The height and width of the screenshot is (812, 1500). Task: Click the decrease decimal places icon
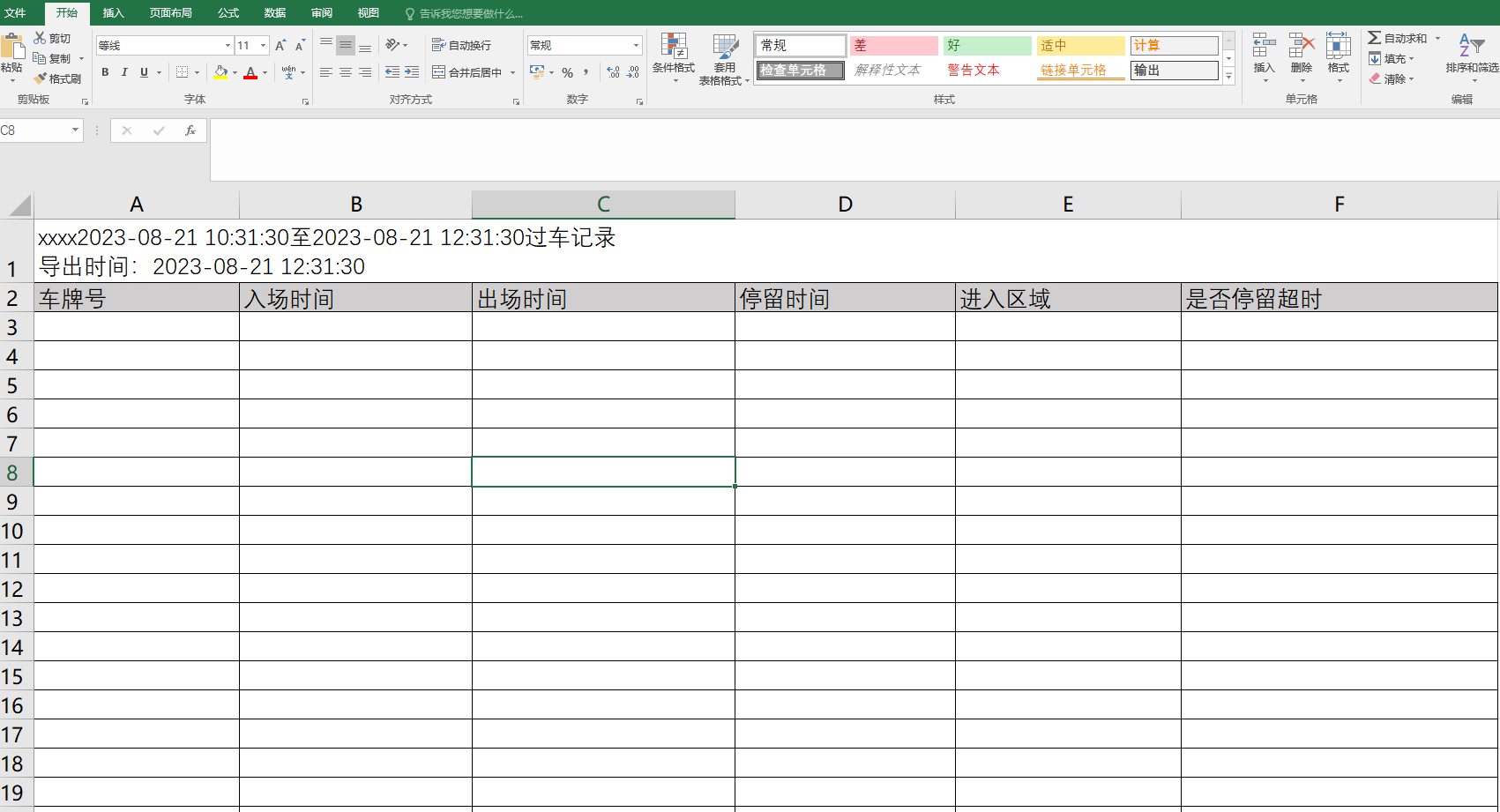(x=633, y=72)
